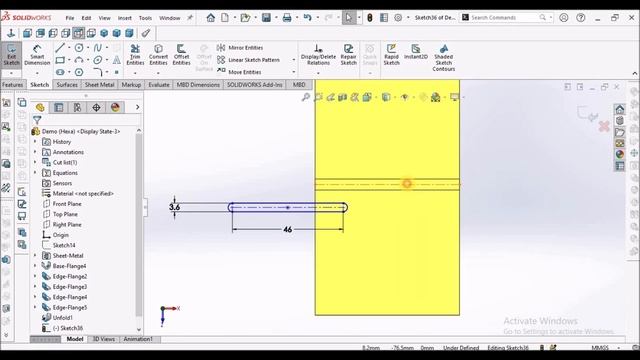Open the DimXpertManager tab

pyautogui.click(x=96, y=107)
